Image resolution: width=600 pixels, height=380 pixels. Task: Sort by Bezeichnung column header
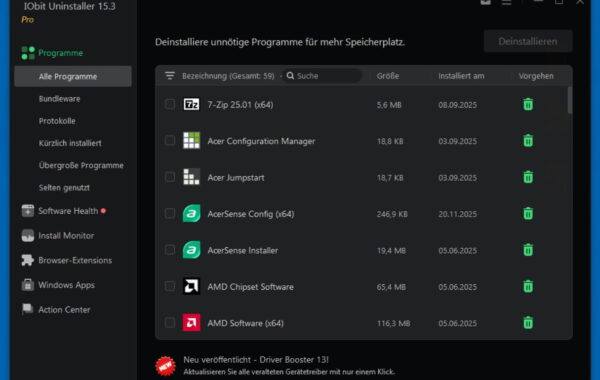[228, 76]
